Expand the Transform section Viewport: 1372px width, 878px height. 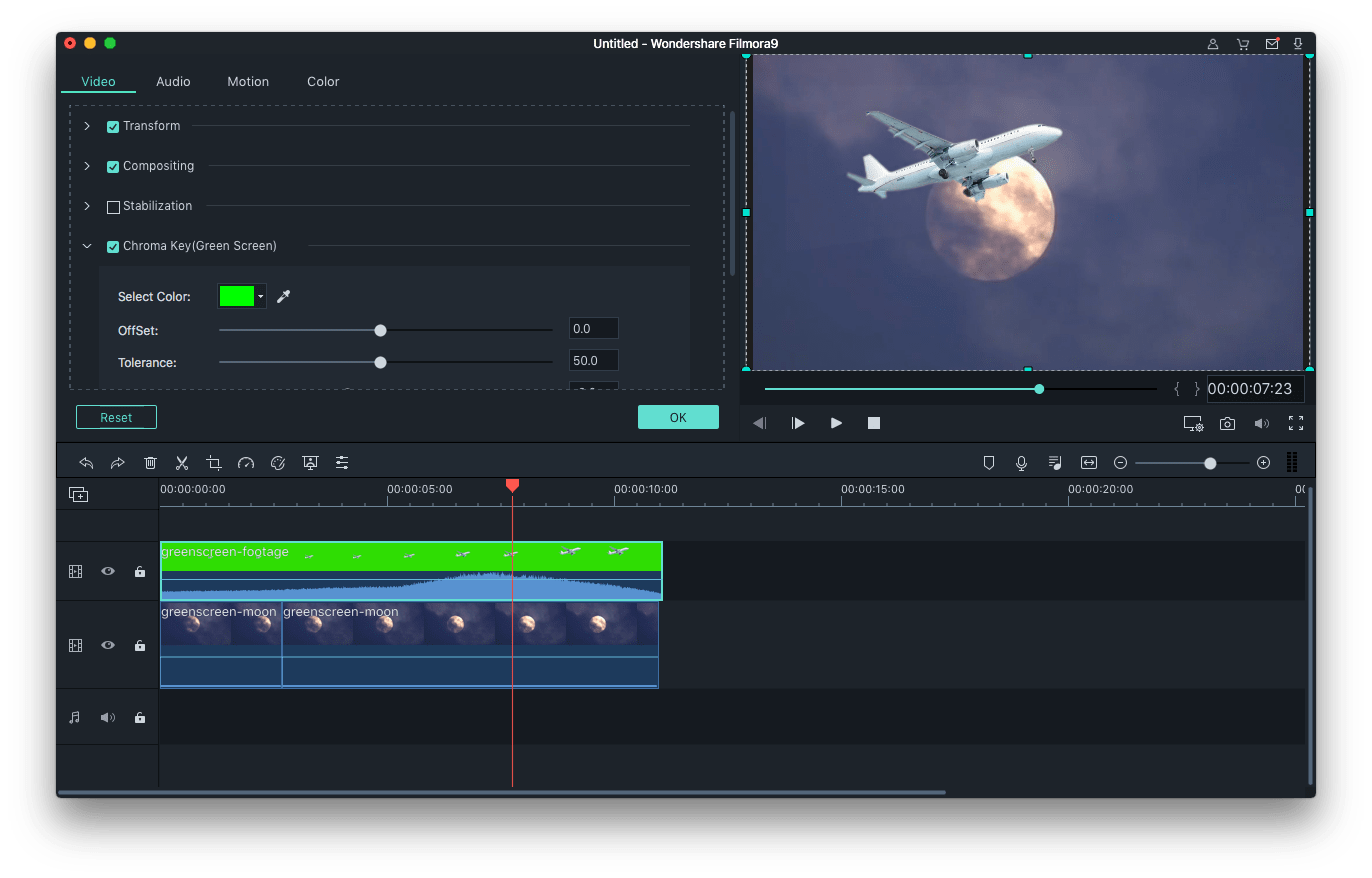(86, 126)
